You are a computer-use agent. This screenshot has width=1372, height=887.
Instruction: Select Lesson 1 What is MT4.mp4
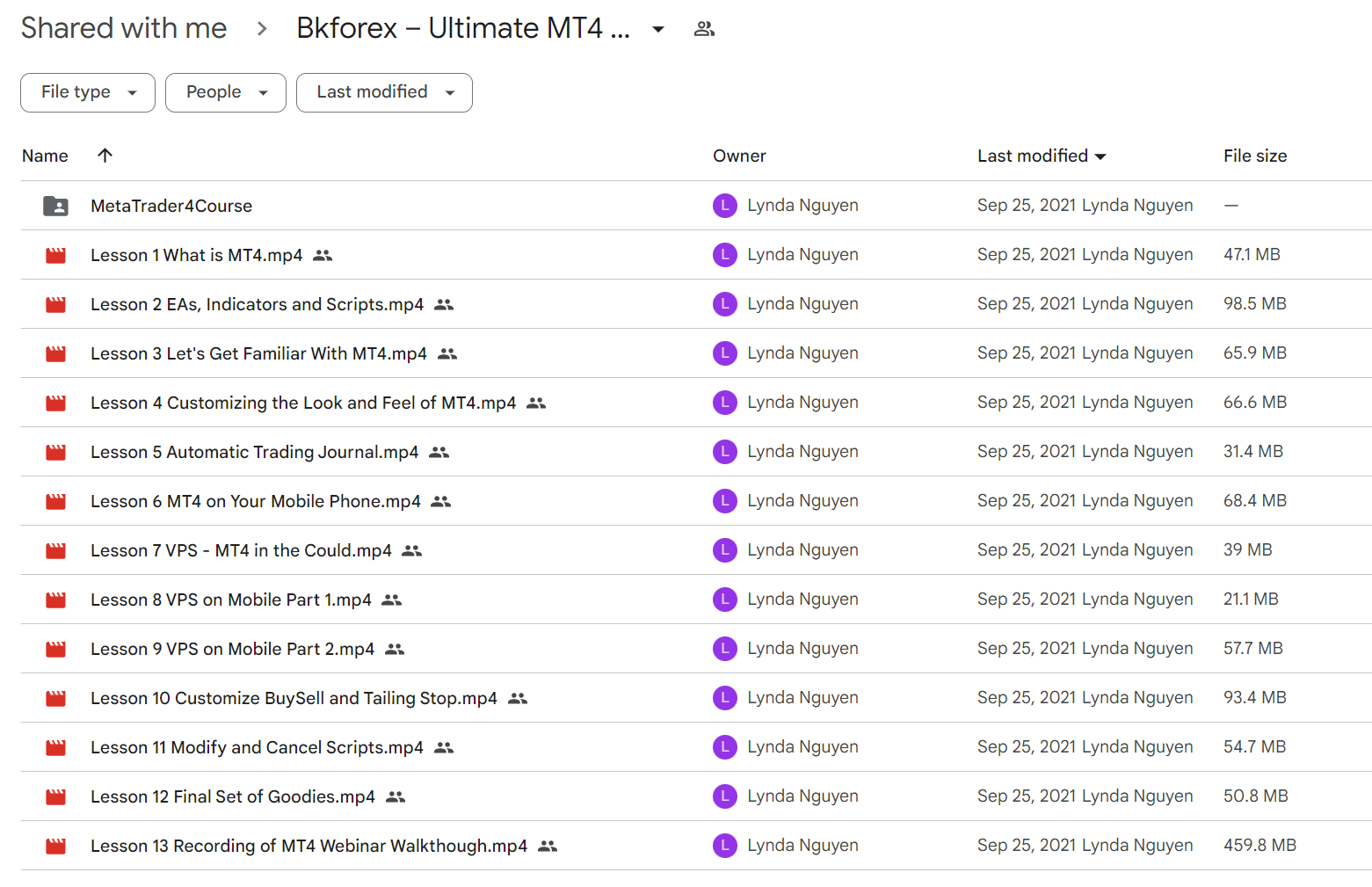196,255
